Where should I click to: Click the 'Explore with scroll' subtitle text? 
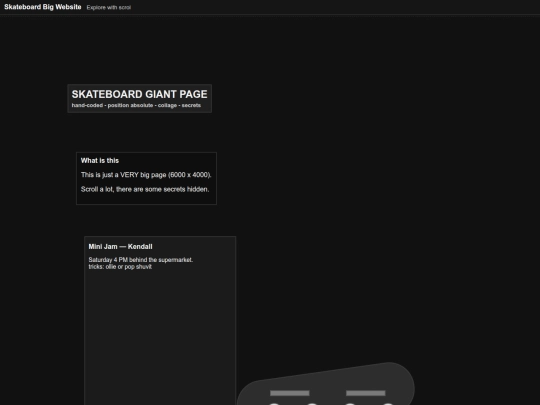109,8
